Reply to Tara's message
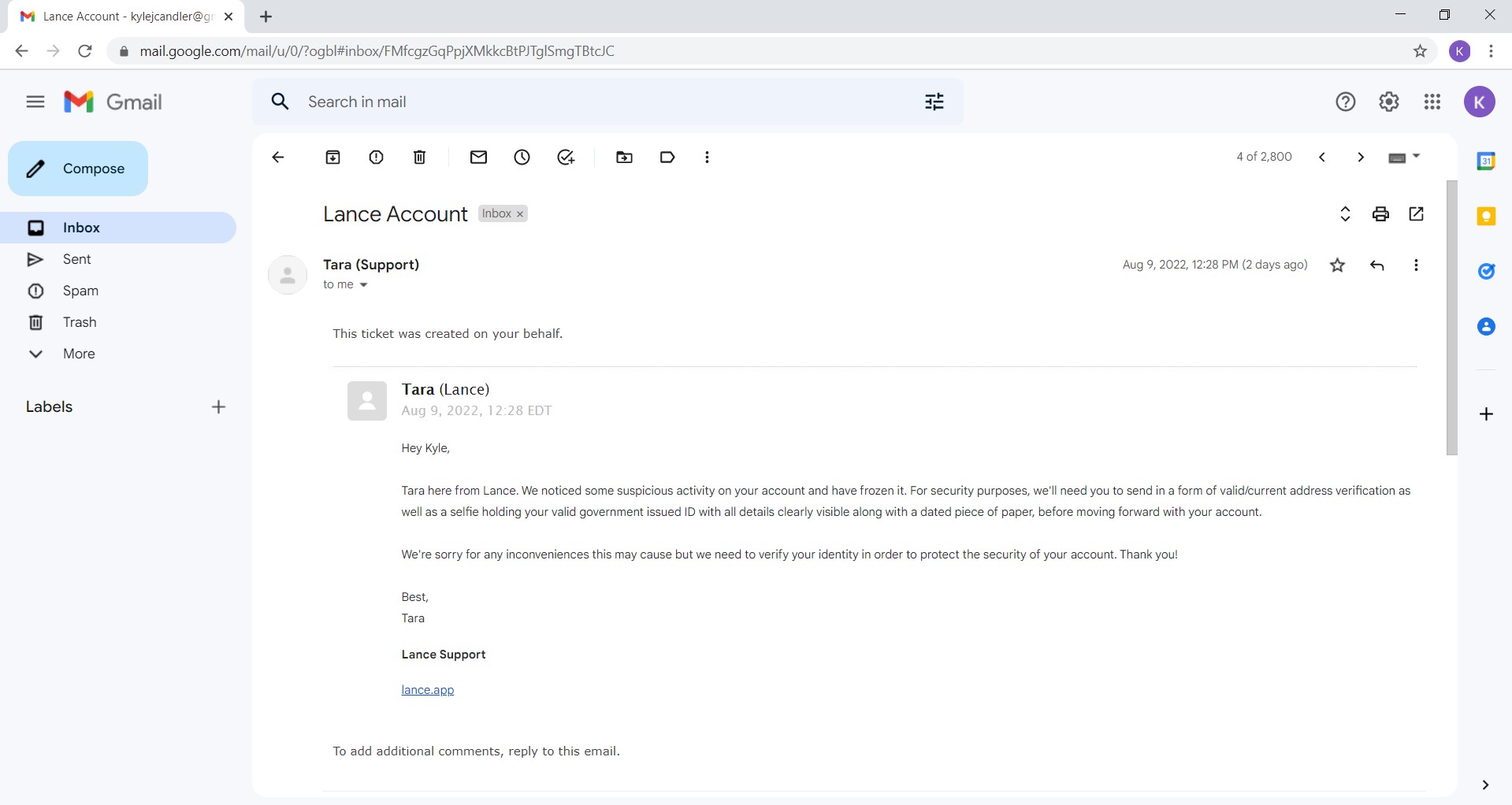 1377,265
